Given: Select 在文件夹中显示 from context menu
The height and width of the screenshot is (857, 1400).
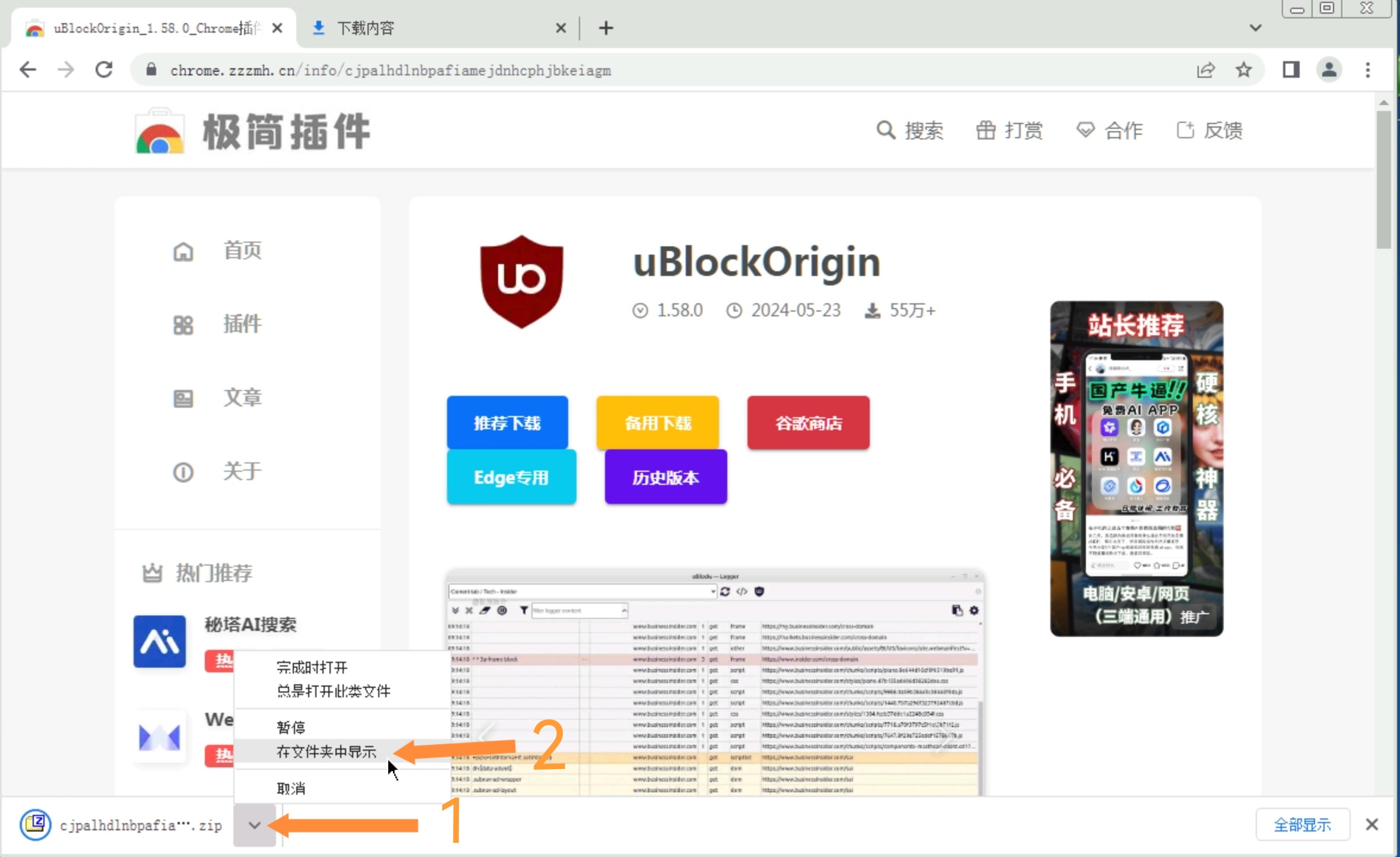Looking at the screenshot, I should [x=327, y=752].
